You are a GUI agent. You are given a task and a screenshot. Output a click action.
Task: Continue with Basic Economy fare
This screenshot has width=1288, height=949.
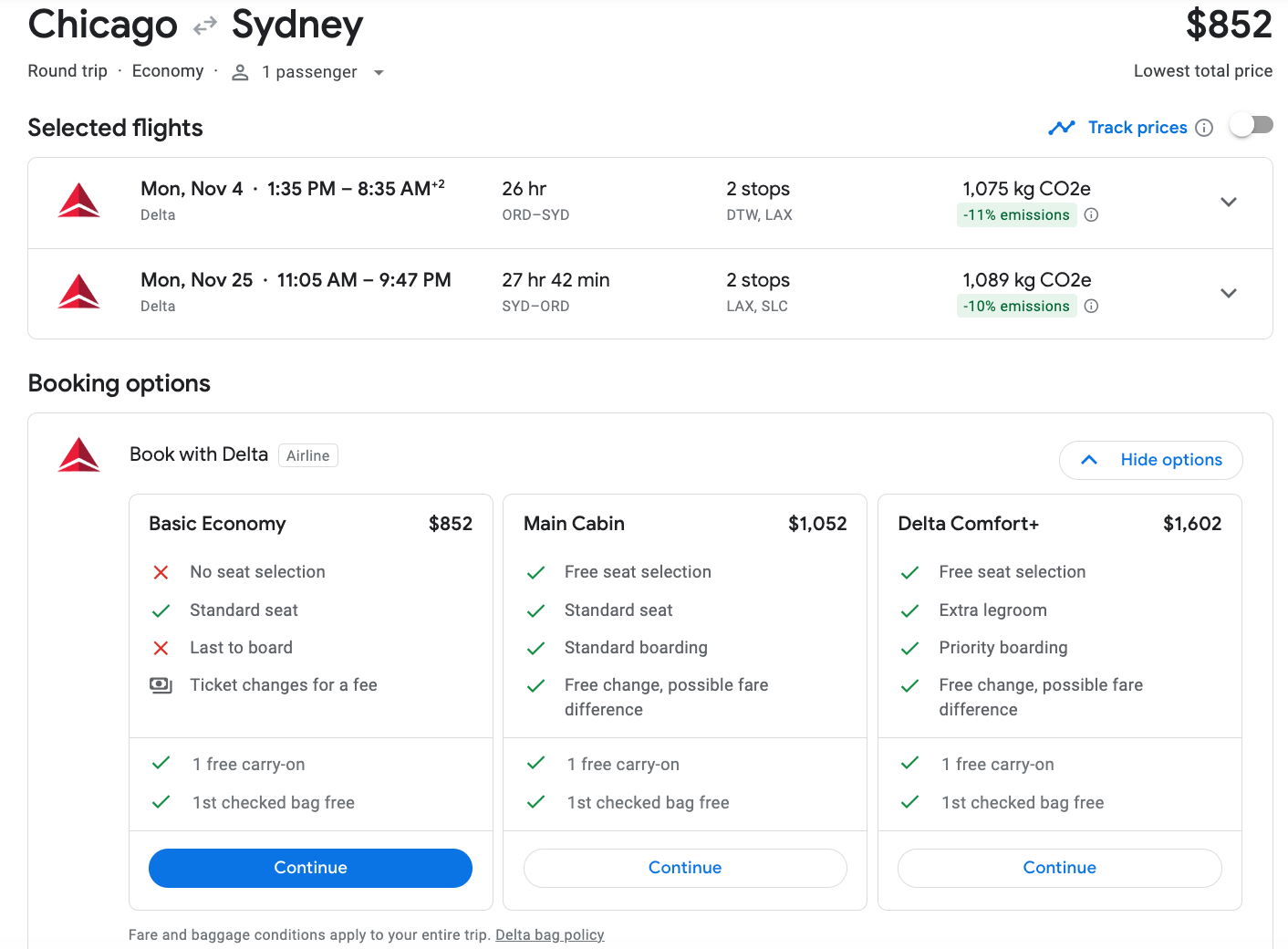coord(310,868)
